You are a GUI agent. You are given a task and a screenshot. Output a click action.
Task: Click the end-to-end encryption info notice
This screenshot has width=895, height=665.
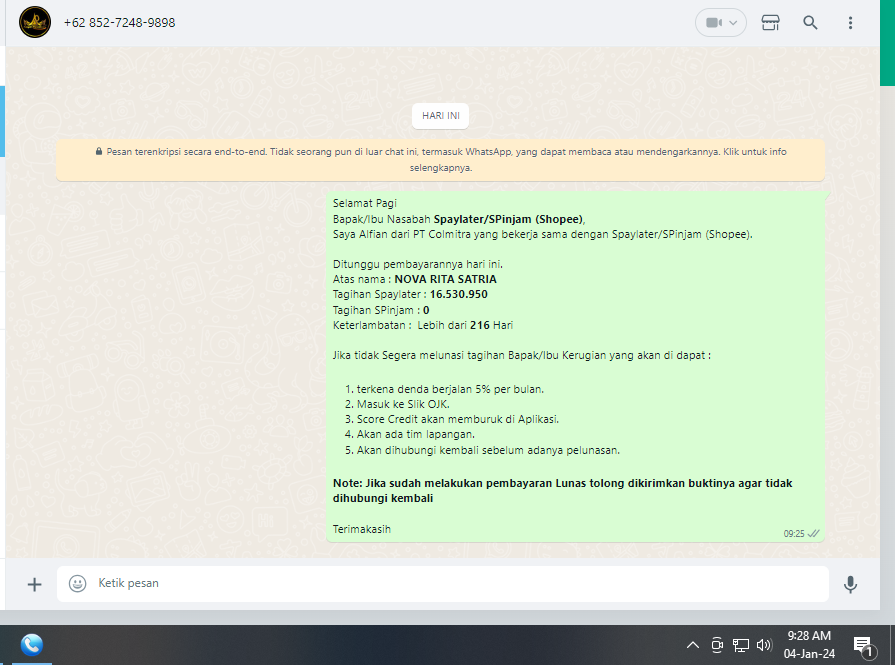[x=441, y=160]
